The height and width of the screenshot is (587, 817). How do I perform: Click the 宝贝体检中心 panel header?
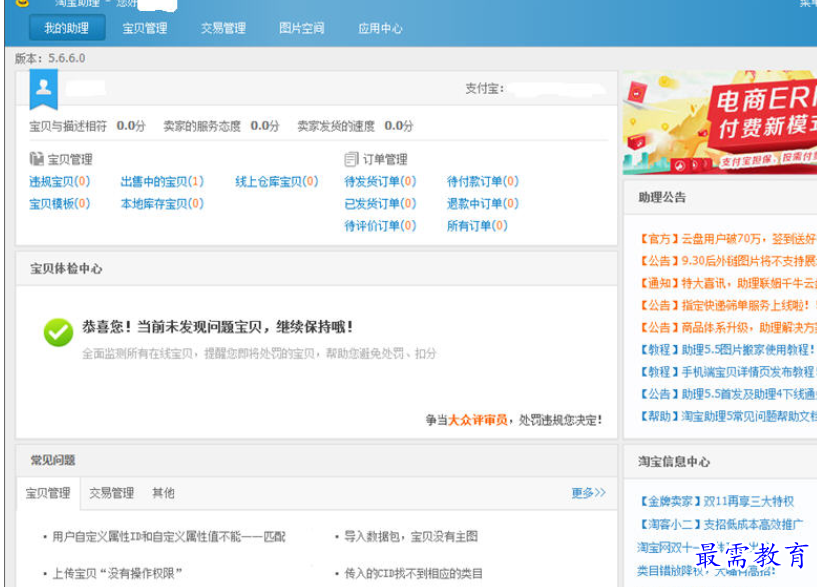(316, 269)
